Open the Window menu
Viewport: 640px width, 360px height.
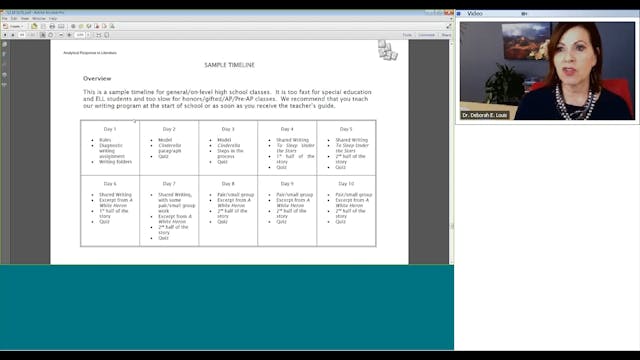pos(39,19)
